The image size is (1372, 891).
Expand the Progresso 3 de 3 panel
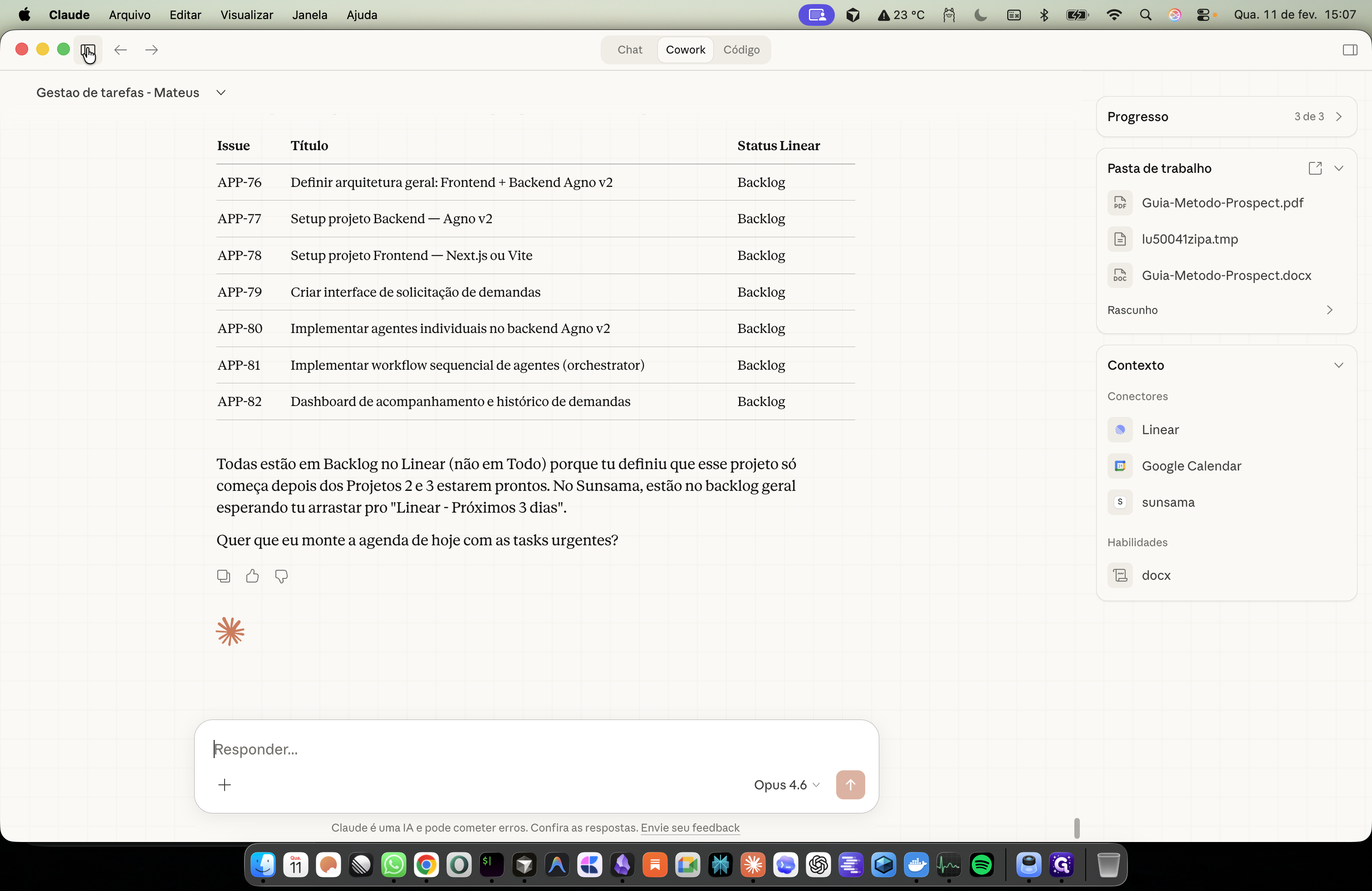coord(1226,117)
